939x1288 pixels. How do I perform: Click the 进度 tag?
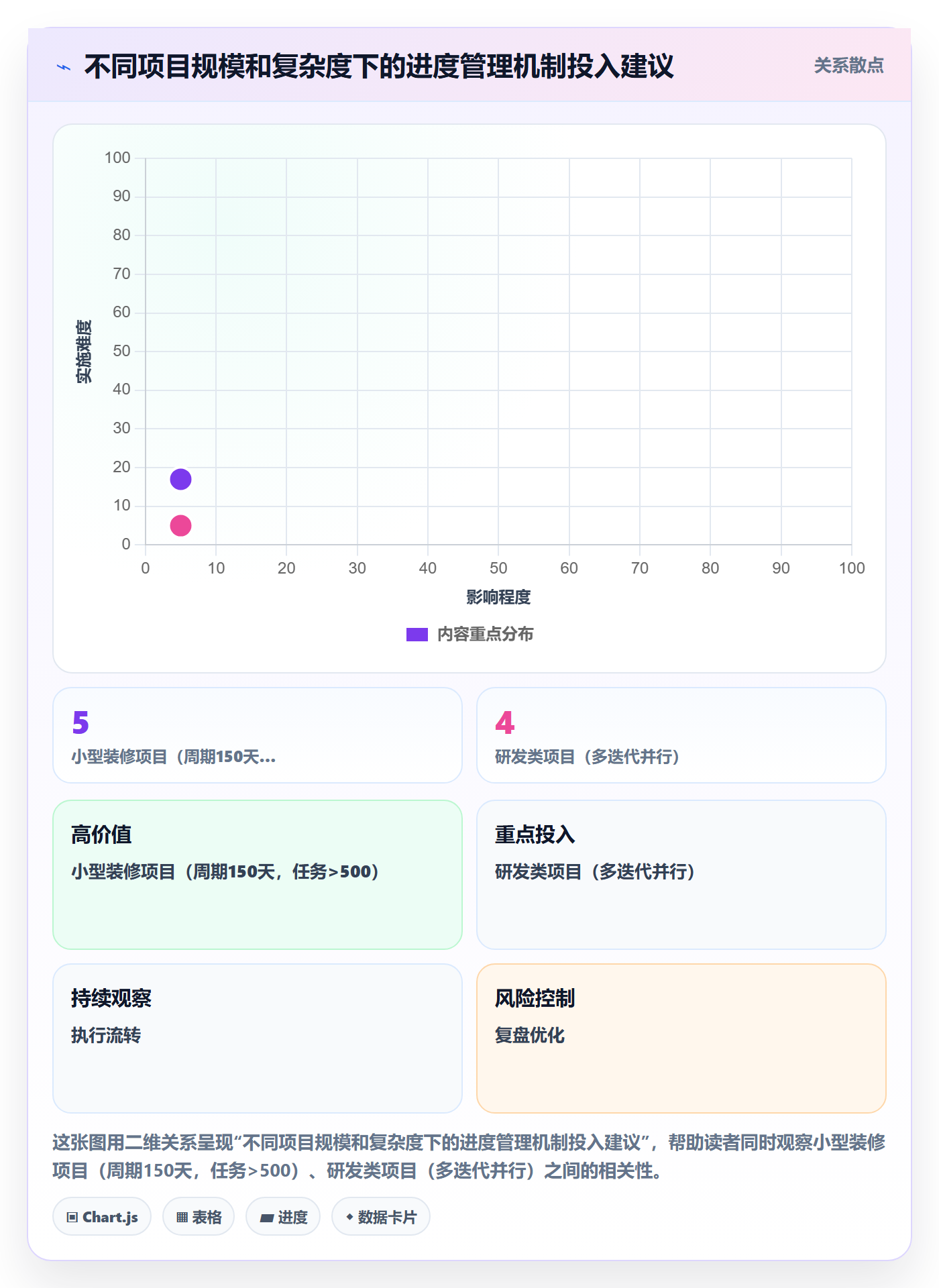(x=283, y=1217)
